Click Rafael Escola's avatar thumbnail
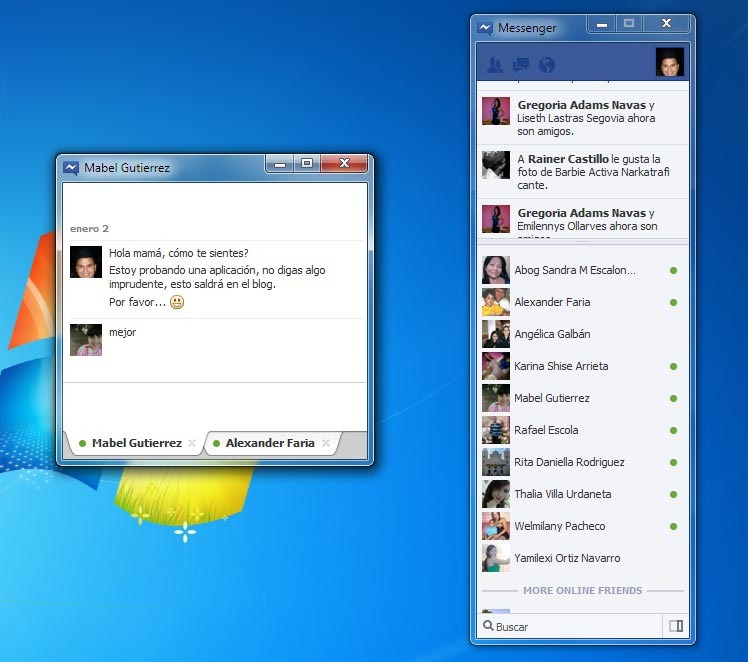This screenshot has height=662, width=748. tap(496, 430)
